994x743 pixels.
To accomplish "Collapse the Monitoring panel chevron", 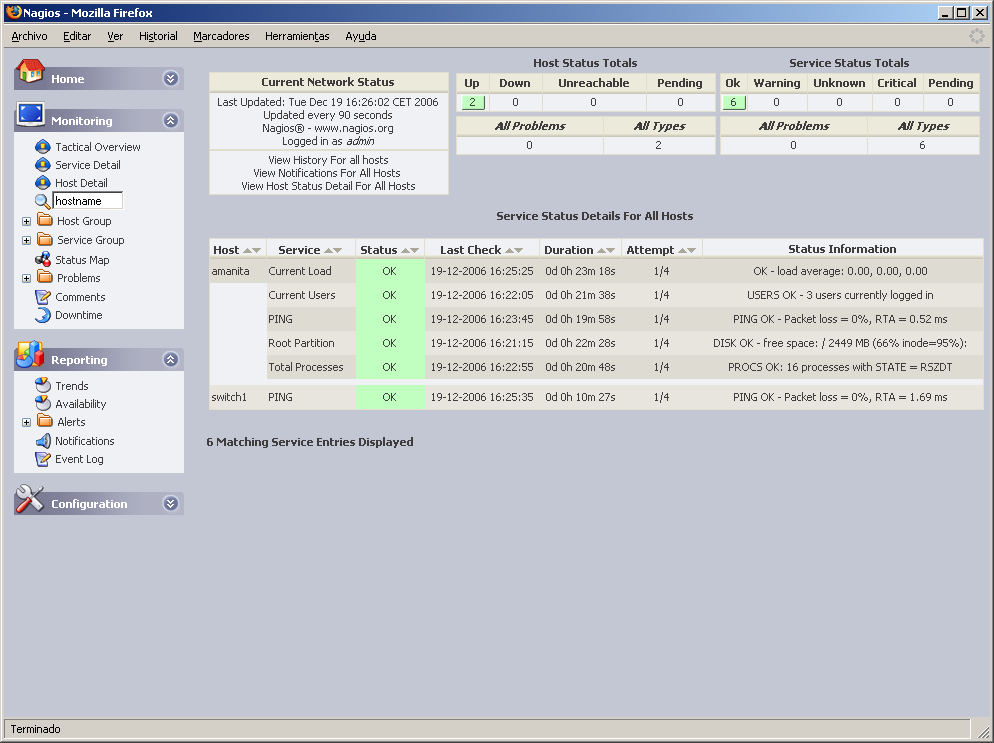I will (170, 120).
